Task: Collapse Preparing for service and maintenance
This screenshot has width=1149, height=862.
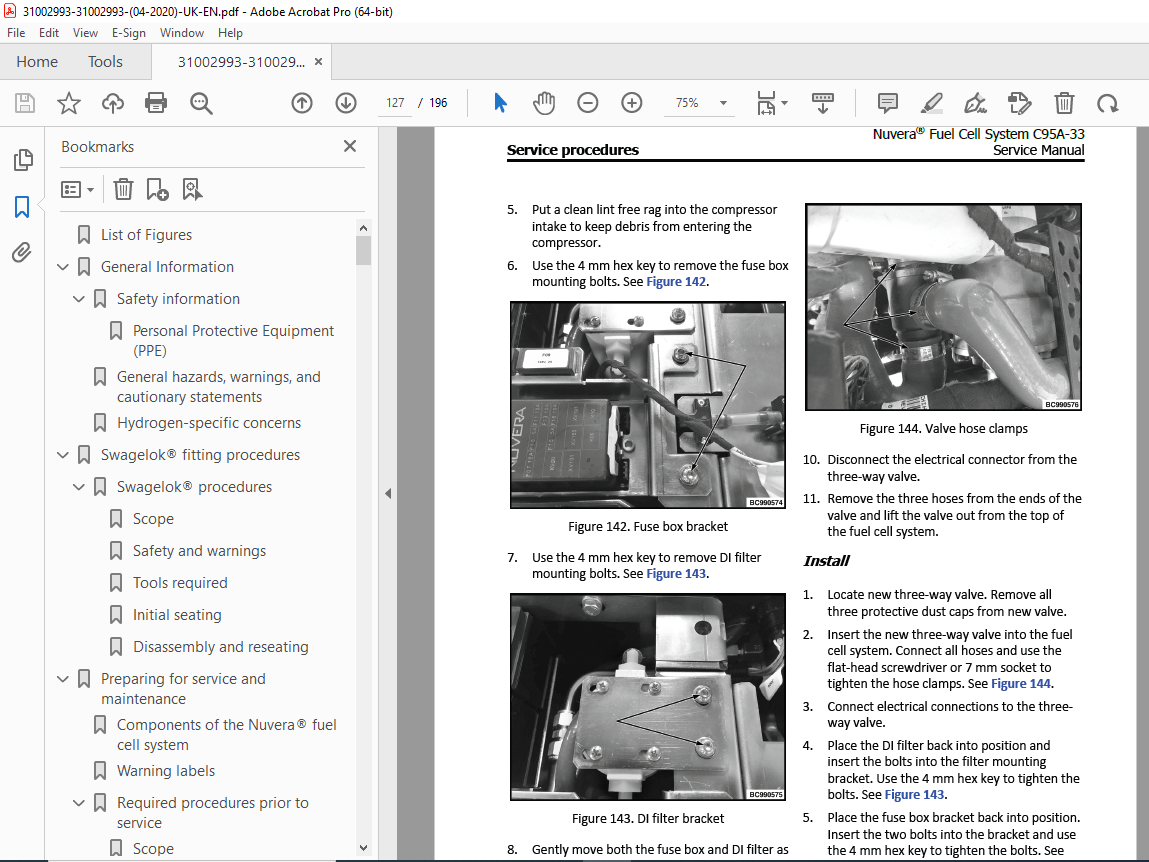Action: (62, 679)
